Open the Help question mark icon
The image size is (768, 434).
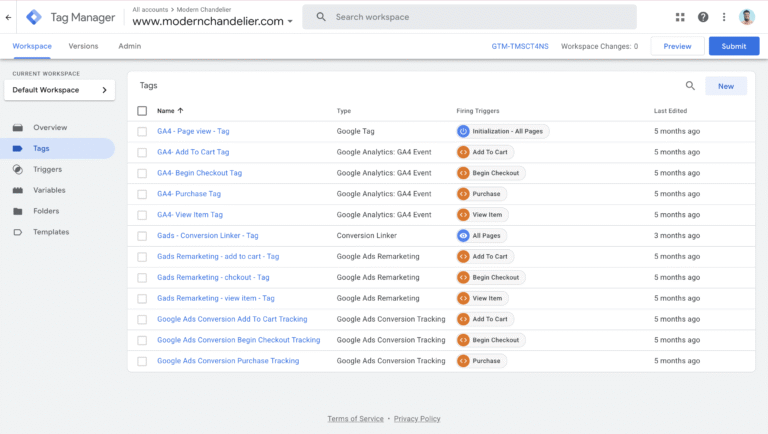pos(703,17)
